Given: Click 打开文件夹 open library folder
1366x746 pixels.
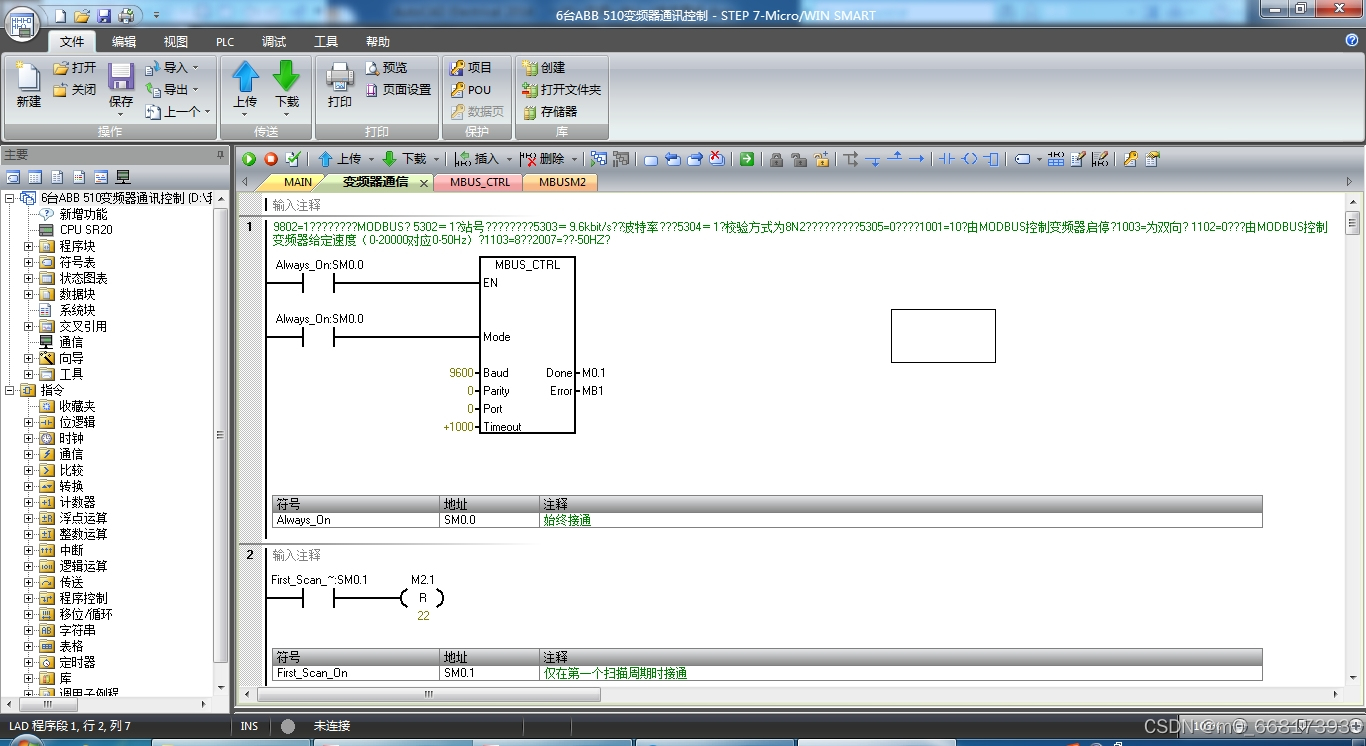Looking at the screenshot, I should pos(561,89).
